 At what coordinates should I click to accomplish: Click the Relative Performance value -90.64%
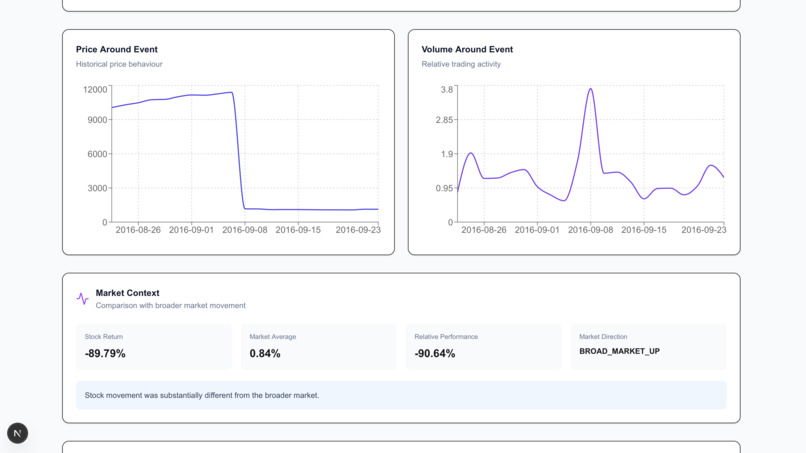[x=434, y=353]
